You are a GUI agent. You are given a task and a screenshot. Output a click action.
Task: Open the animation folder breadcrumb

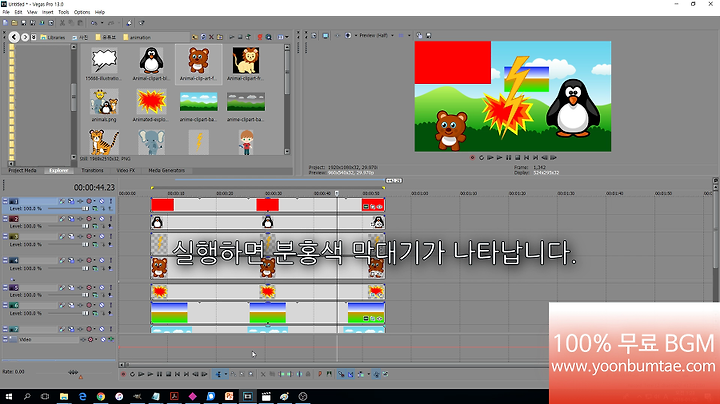(x=137, y=37)
